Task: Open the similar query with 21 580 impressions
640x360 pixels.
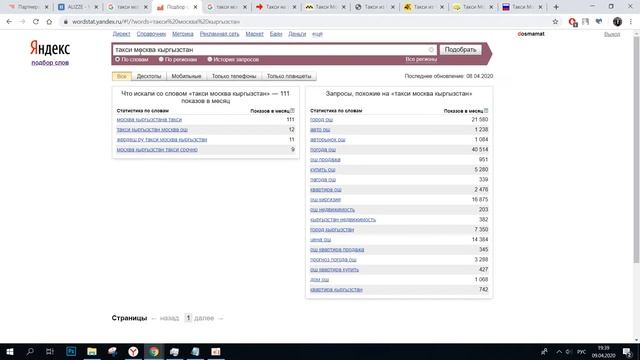Action: pyautogui.click(x=321, y=120)
